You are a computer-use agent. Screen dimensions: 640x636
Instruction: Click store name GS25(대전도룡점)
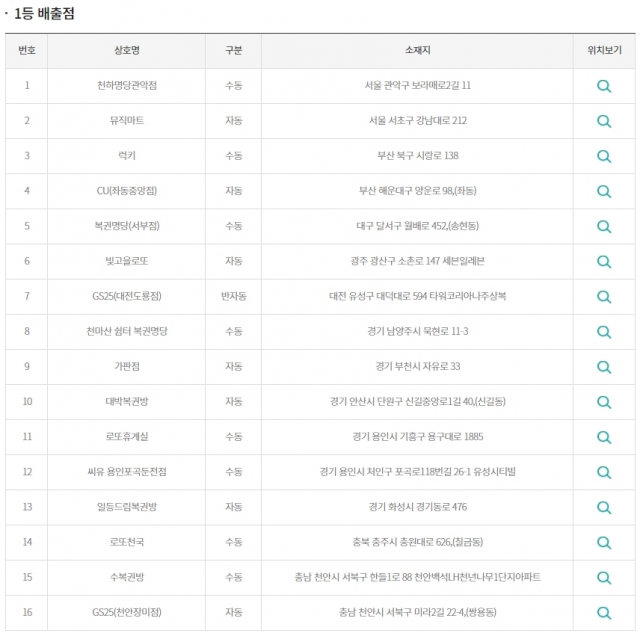(127, 296)
